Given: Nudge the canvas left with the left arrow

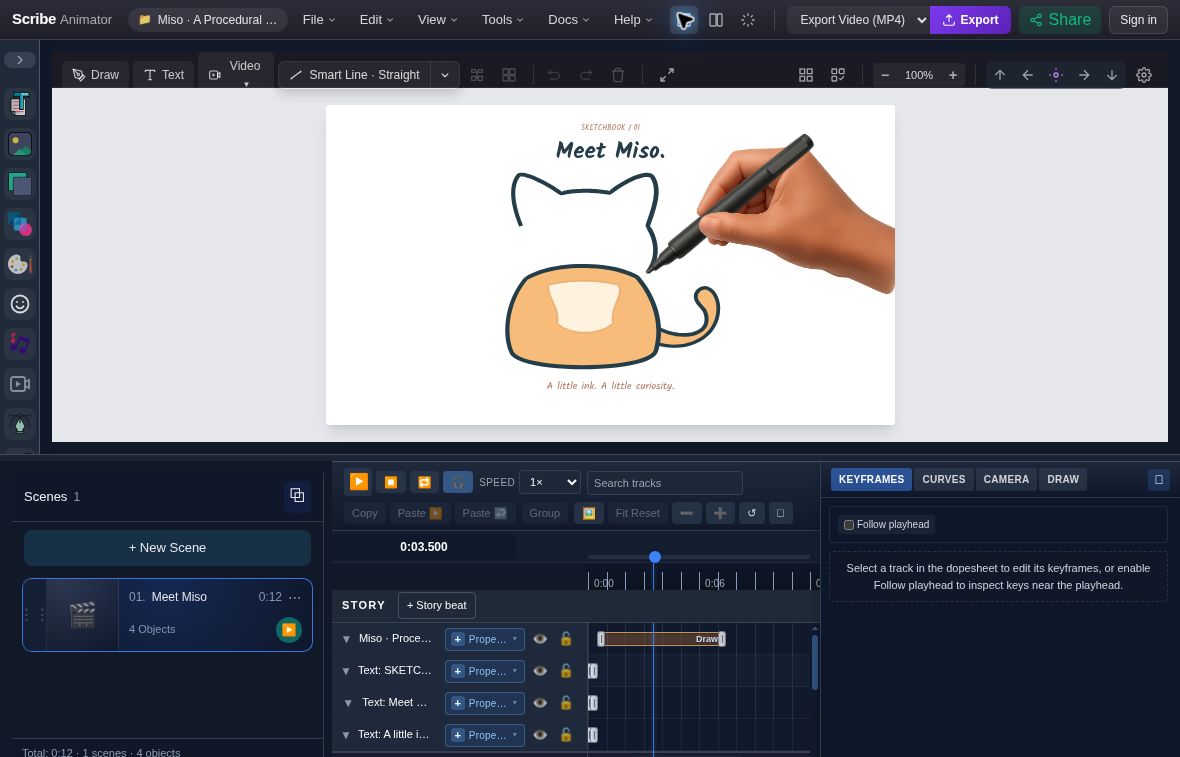Looking at the screenshot, I should (1028, 74).
